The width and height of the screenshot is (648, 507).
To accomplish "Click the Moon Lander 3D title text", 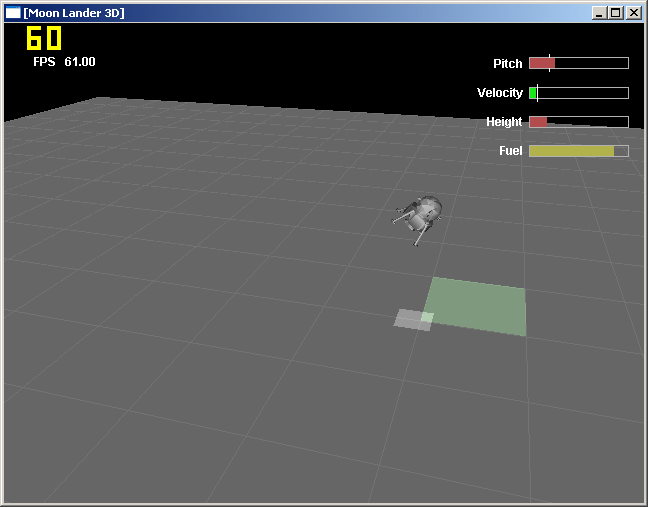I will [74, 13].
